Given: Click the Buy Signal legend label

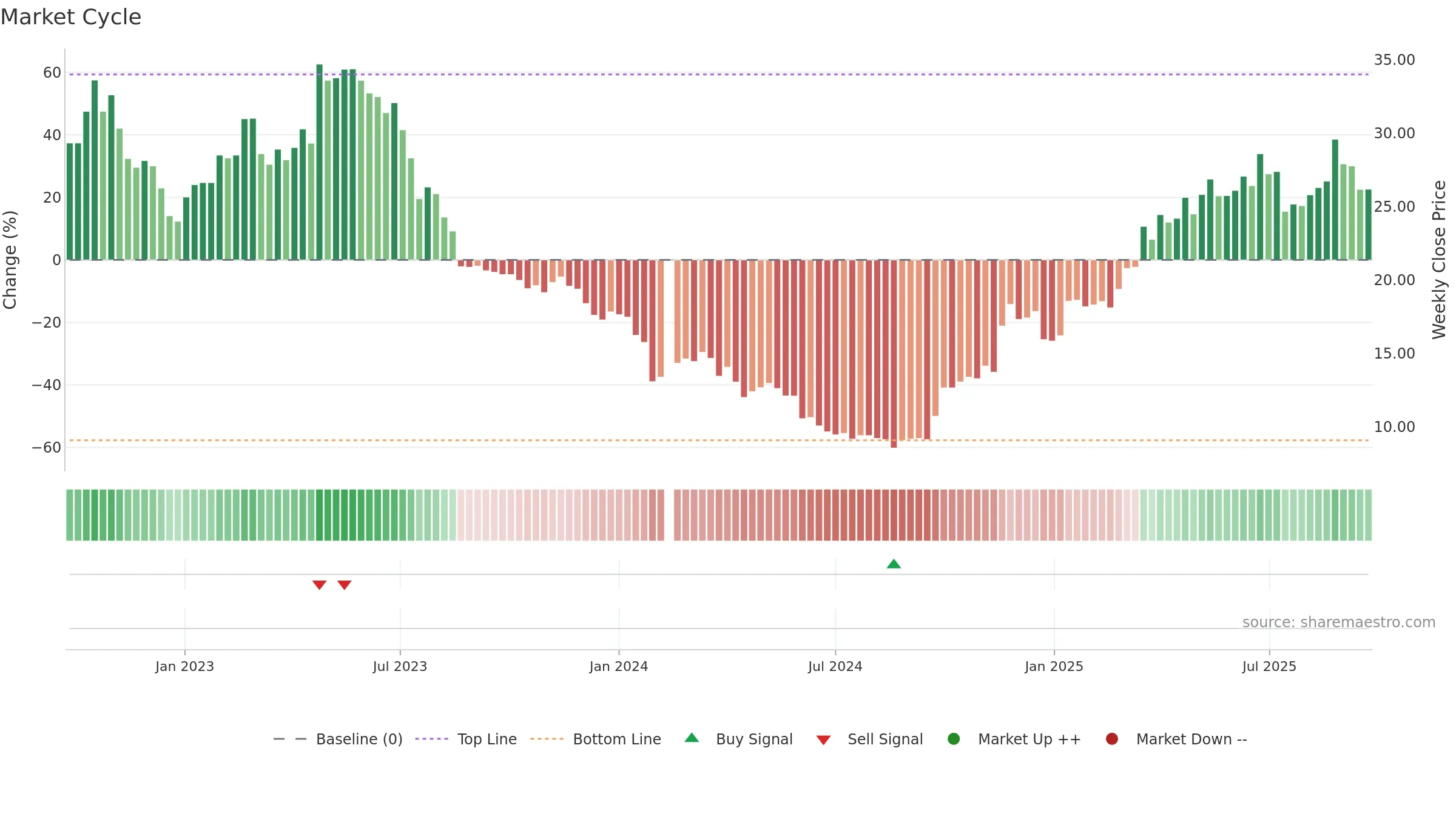Looking at the screenshot, I should (x=754, y=740).
